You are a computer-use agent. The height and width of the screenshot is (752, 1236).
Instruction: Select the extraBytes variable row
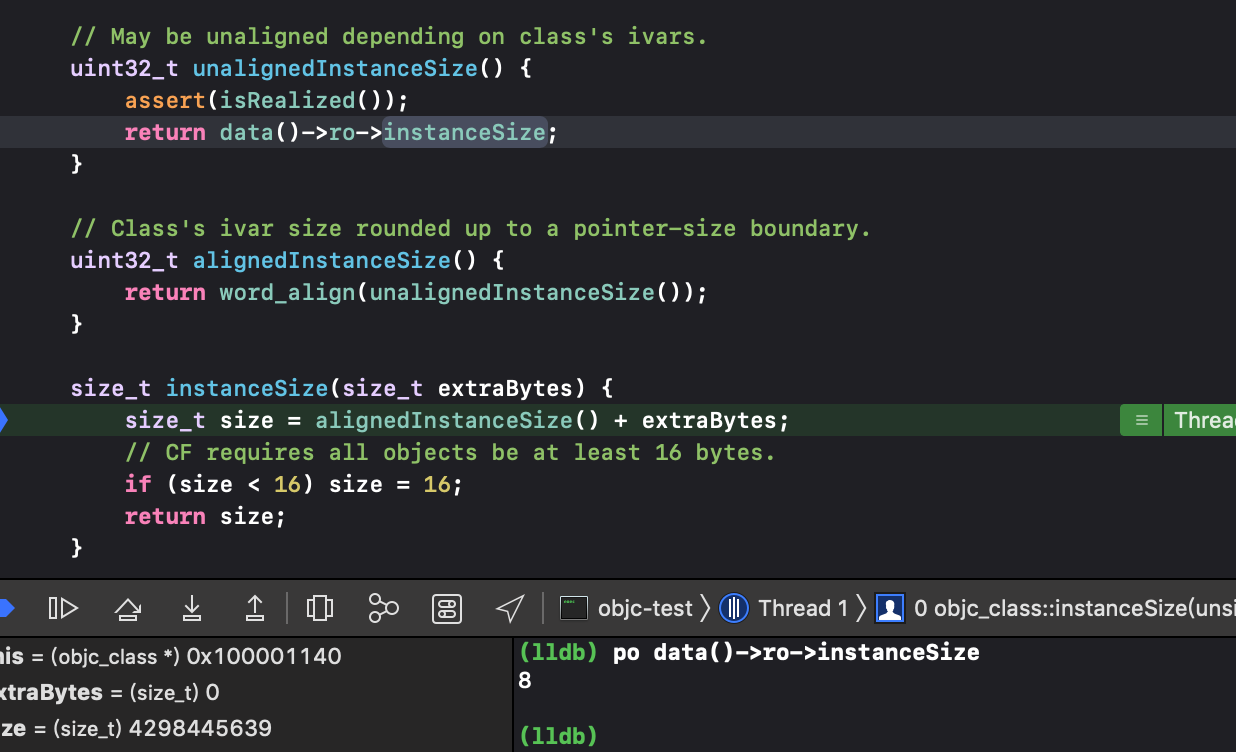(256, 692)
